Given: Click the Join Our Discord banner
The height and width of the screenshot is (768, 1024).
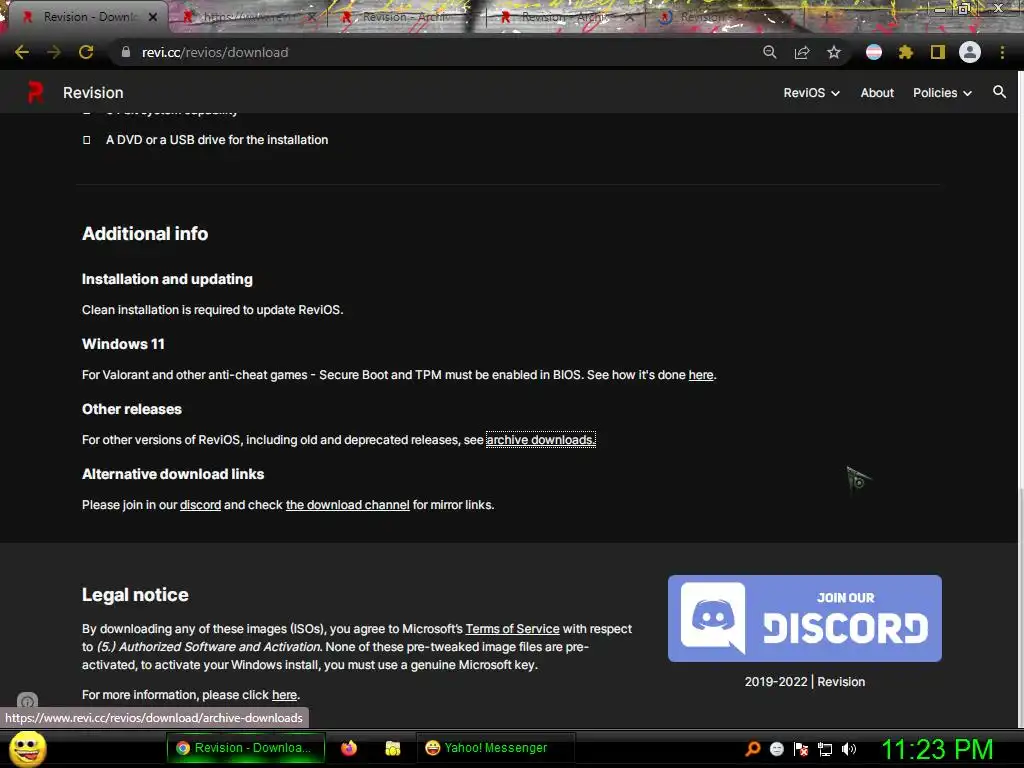Looking at the screenshot, I should click(805, 618).
